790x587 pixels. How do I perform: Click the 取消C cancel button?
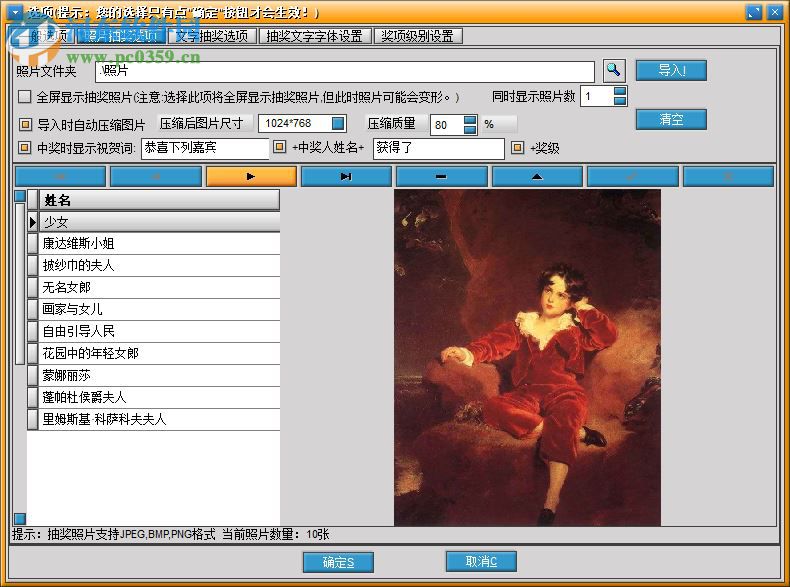click(x=481, y=561)
